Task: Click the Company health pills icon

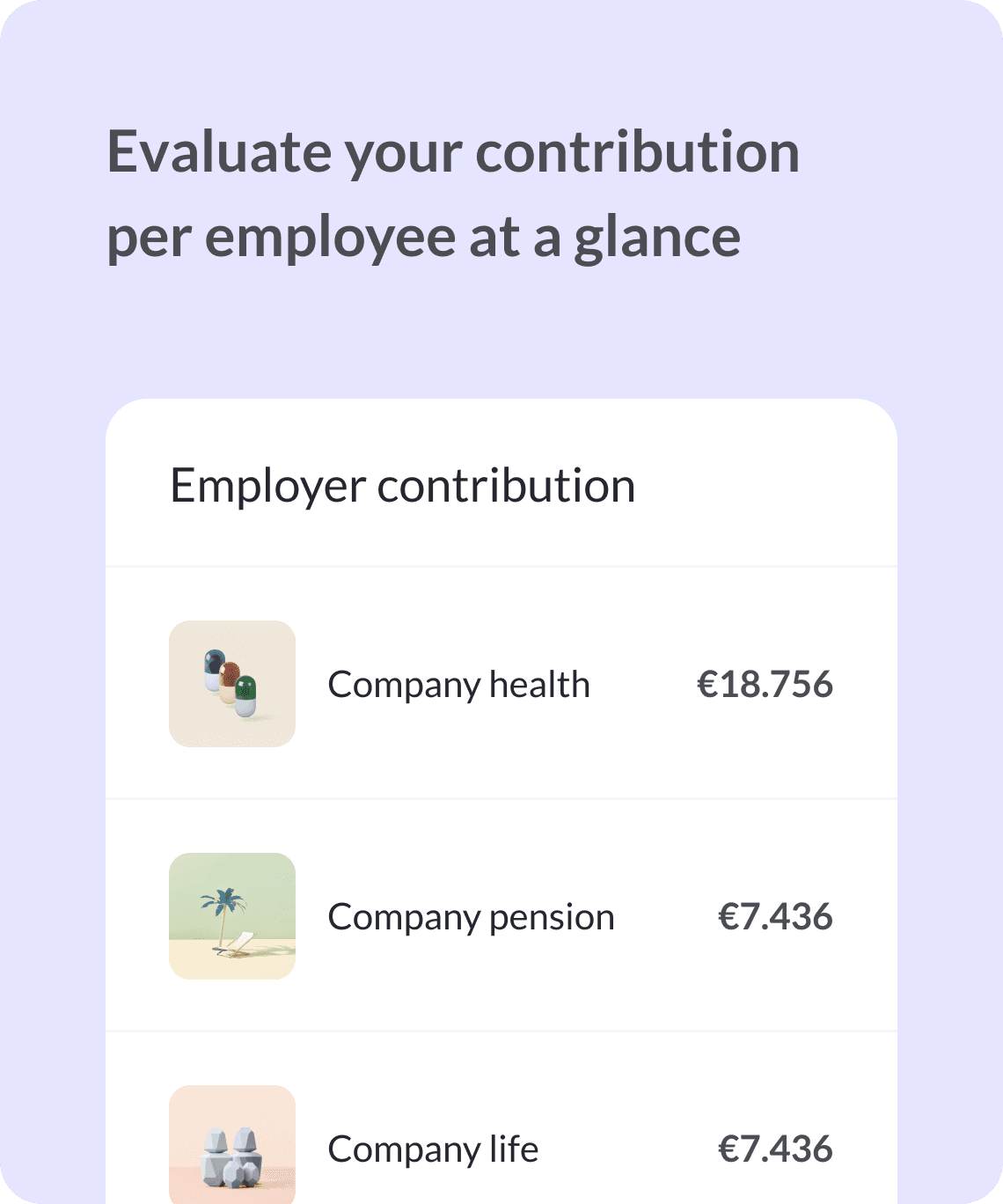Action: click(x=232, y=684)
